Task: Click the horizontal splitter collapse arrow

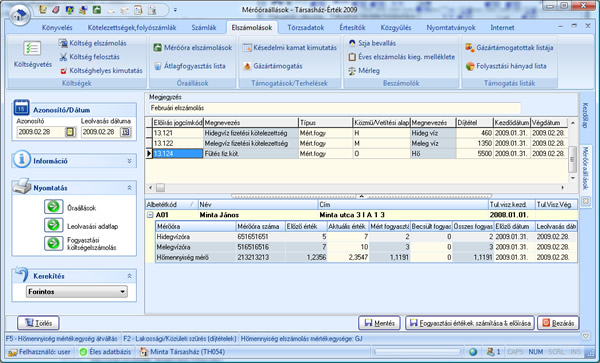Action: click(x=361, y=196)
